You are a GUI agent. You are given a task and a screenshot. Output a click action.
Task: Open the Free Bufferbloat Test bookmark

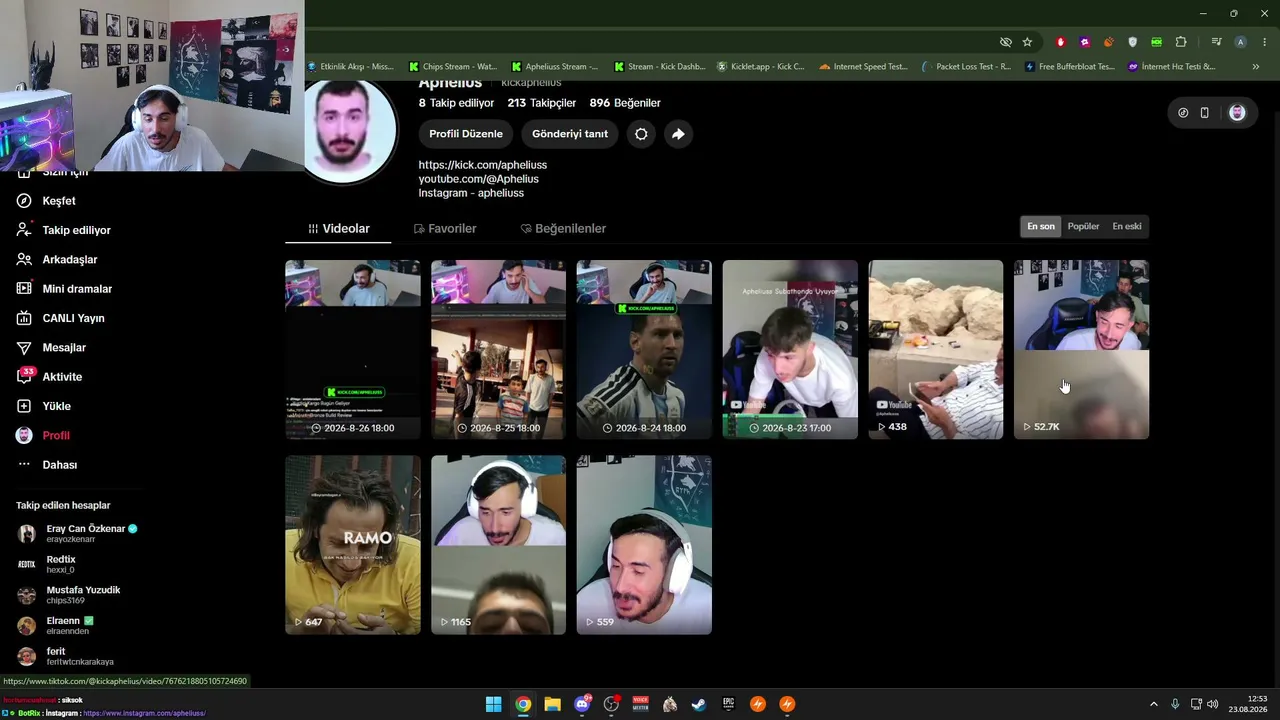pos(1069,67)
